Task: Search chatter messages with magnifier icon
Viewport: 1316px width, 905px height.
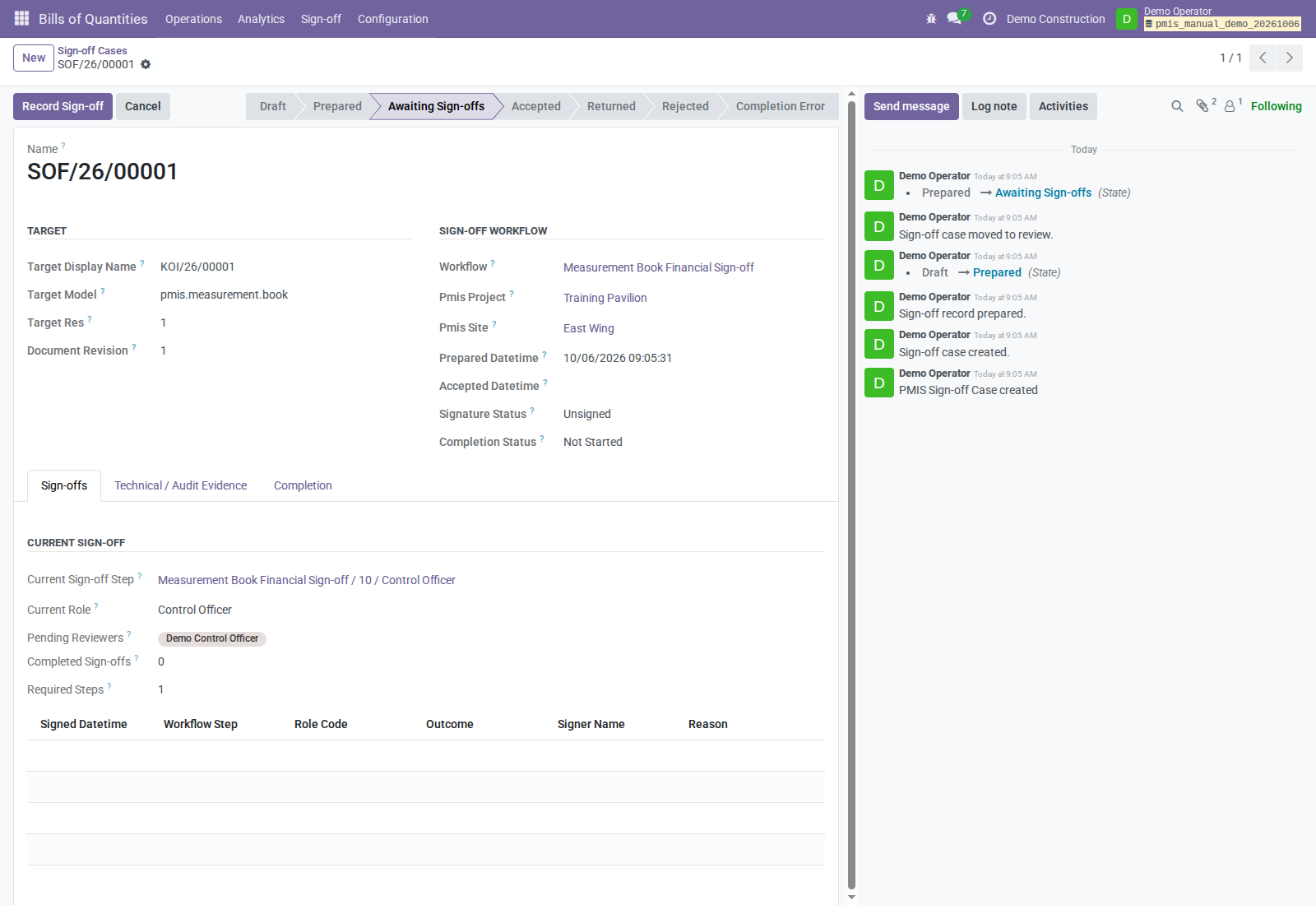Action: [x=1177, y=106]
